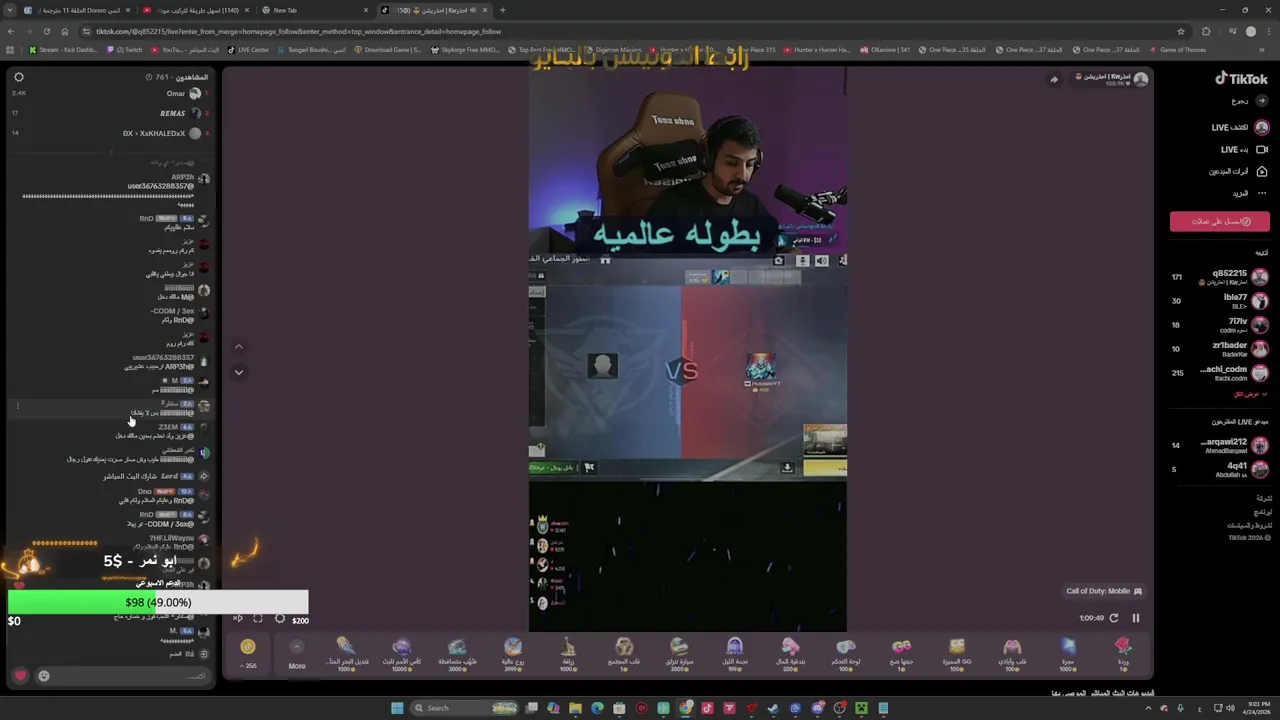This screenshot has height=720, width=1280.
Task: Open player settings gear icon
Action: tap(279, 619)
